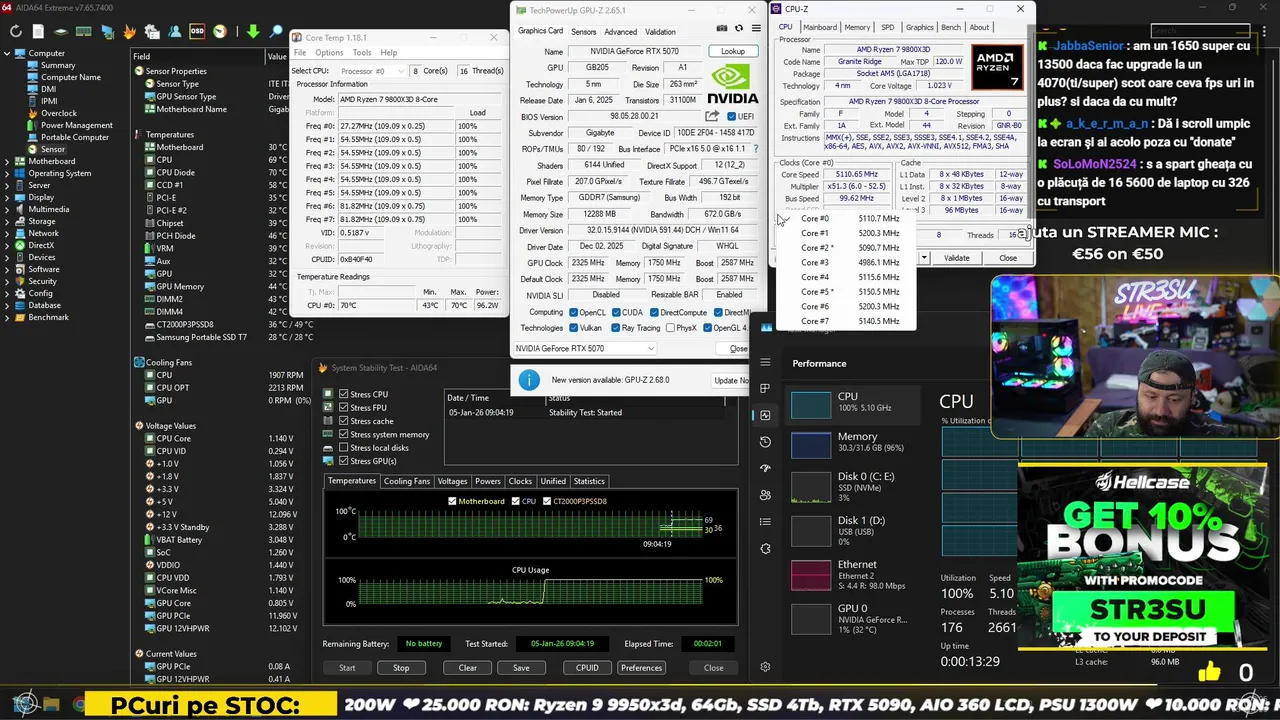Open the Core Temp Tools menu

362,52
